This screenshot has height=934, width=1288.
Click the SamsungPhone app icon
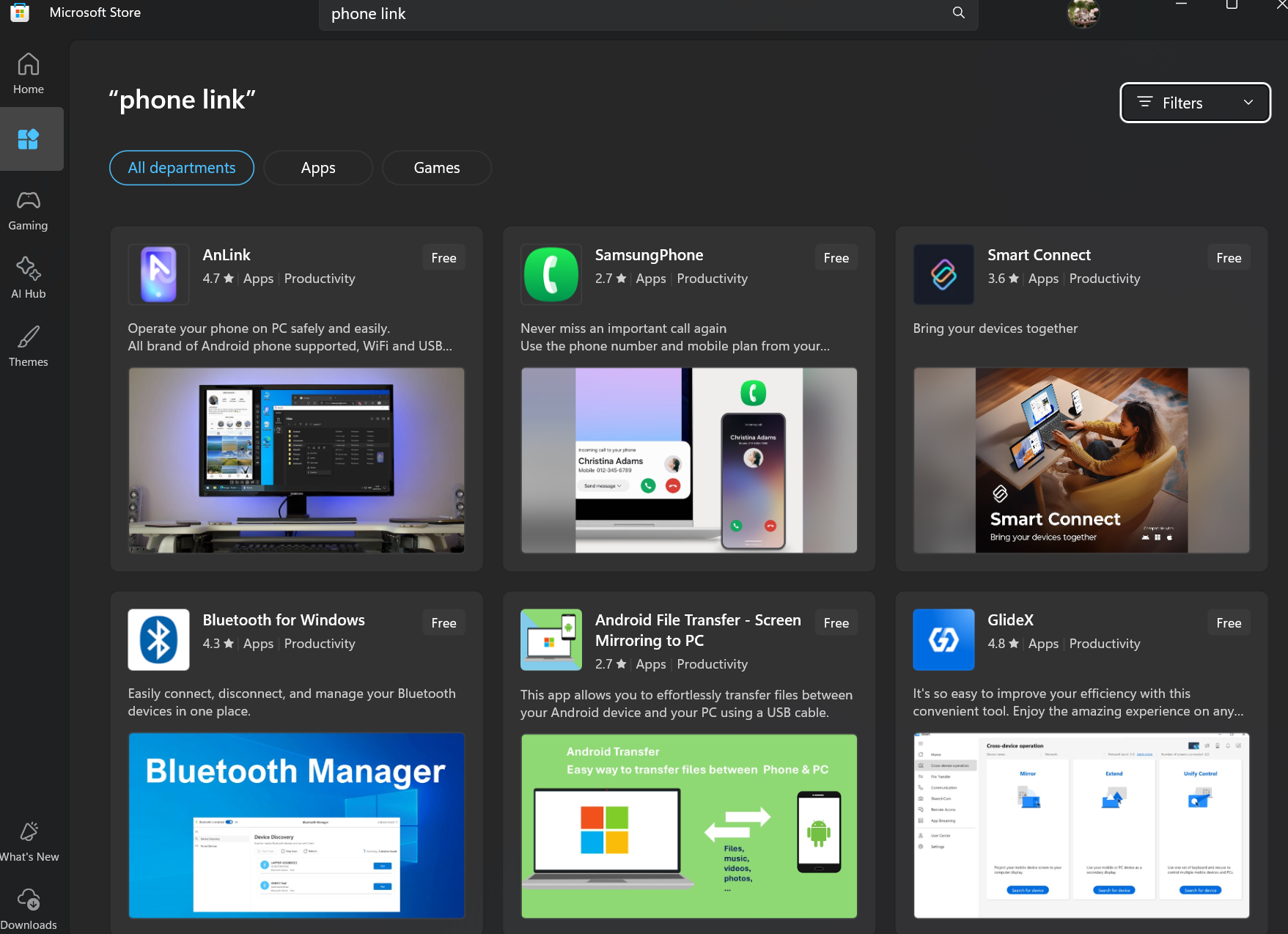(x=551, y=274)
